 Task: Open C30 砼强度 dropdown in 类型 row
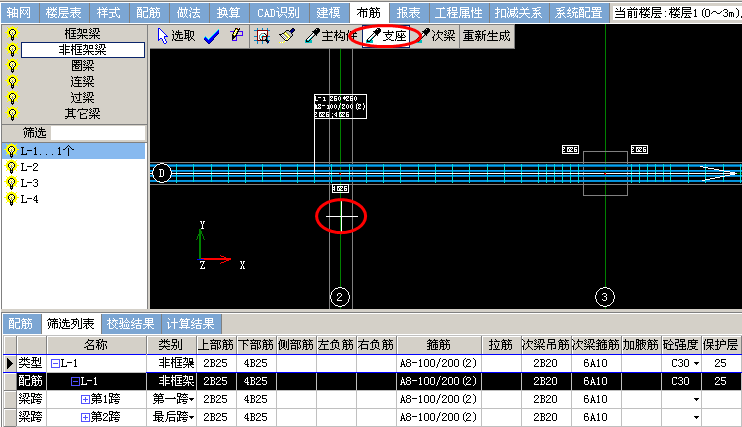click(696, 364)
